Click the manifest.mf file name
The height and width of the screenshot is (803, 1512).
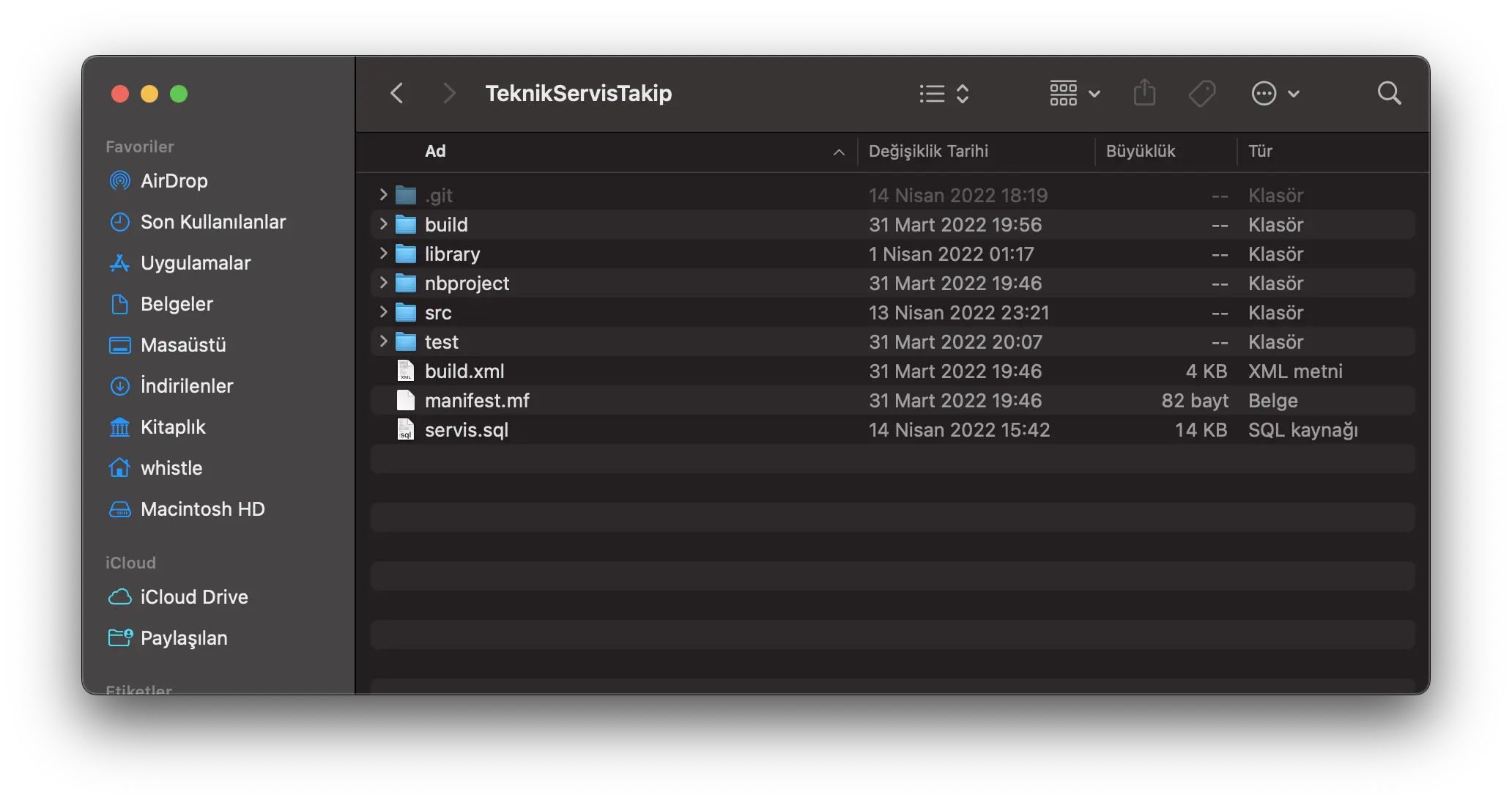tap(477, 401)
